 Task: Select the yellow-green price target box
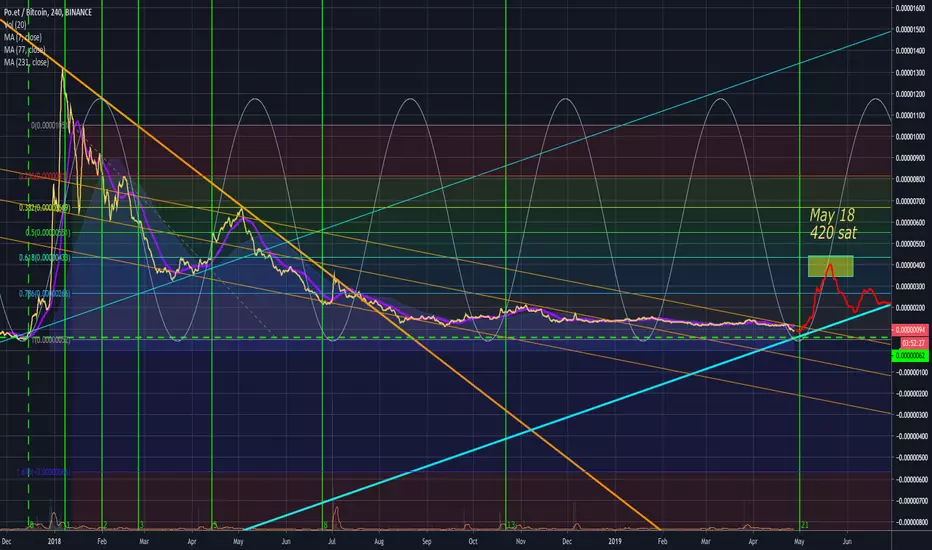(830, 266)
